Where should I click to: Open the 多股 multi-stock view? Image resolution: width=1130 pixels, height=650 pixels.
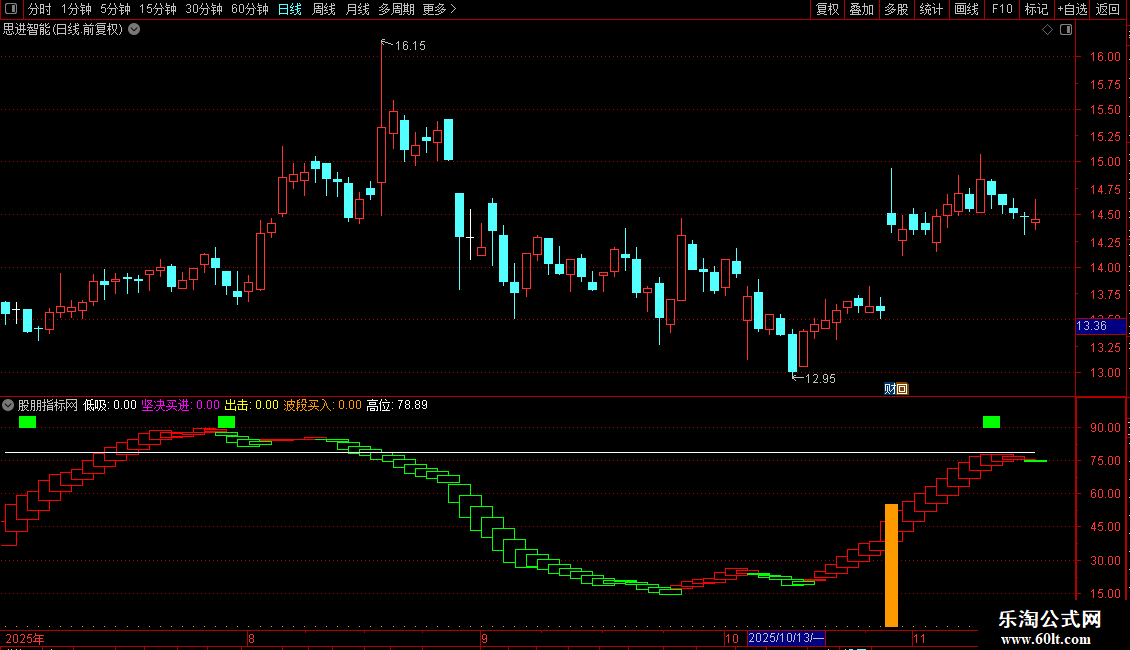coord(896,9)
